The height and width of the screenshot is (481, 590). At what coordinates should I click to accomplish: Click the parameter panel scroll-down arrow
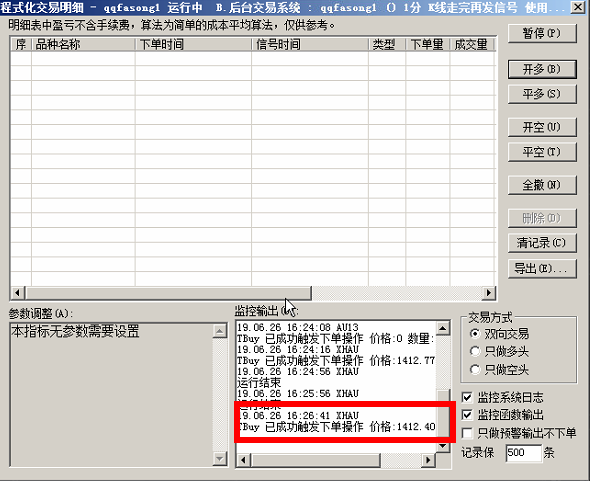[x=219, y=458]
